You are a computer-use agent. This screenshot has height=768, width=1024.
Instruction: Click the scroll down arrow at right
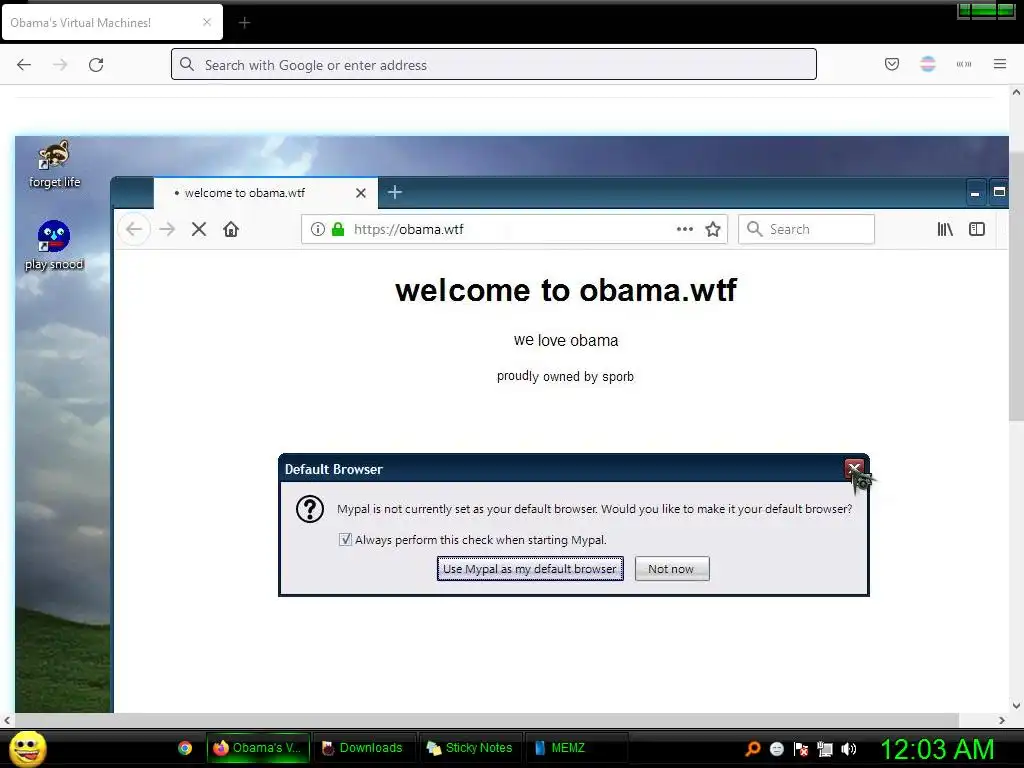pos(1016,705)
